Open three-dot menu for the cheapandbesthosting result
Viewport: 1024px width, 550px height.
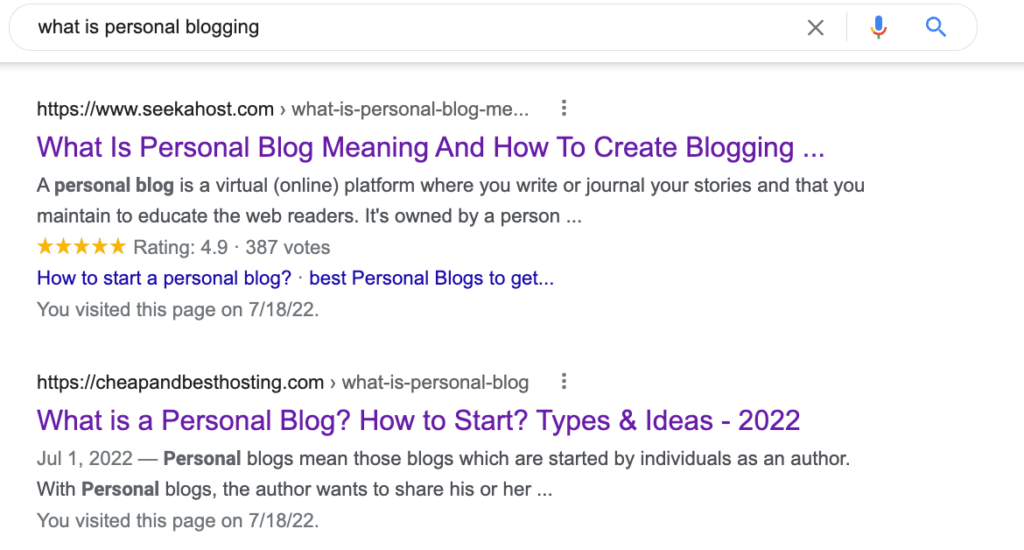click(564, 382)
